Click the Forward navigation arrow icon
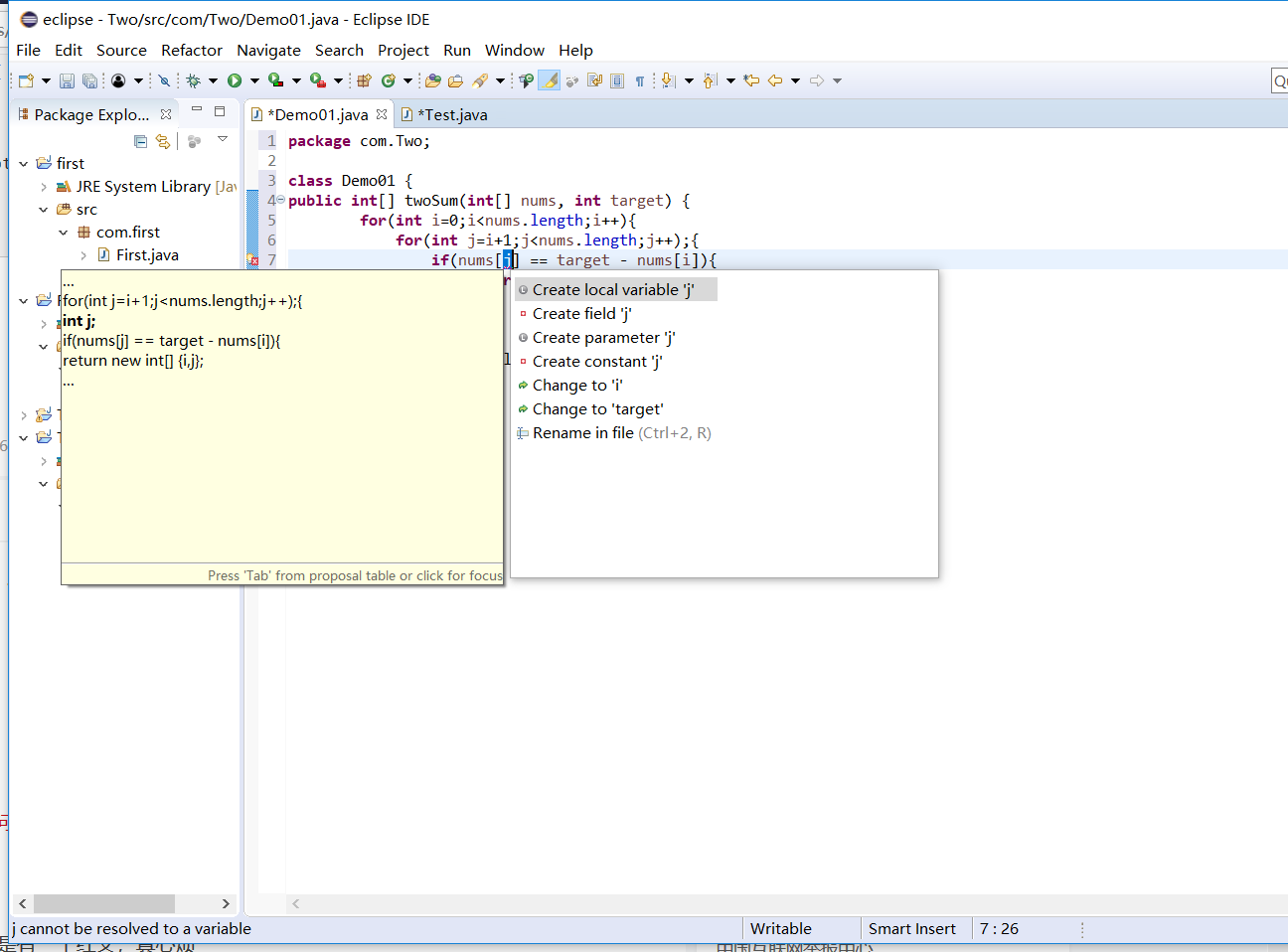The height and width of the screenshot is (952, 1288). click(817, 80)
